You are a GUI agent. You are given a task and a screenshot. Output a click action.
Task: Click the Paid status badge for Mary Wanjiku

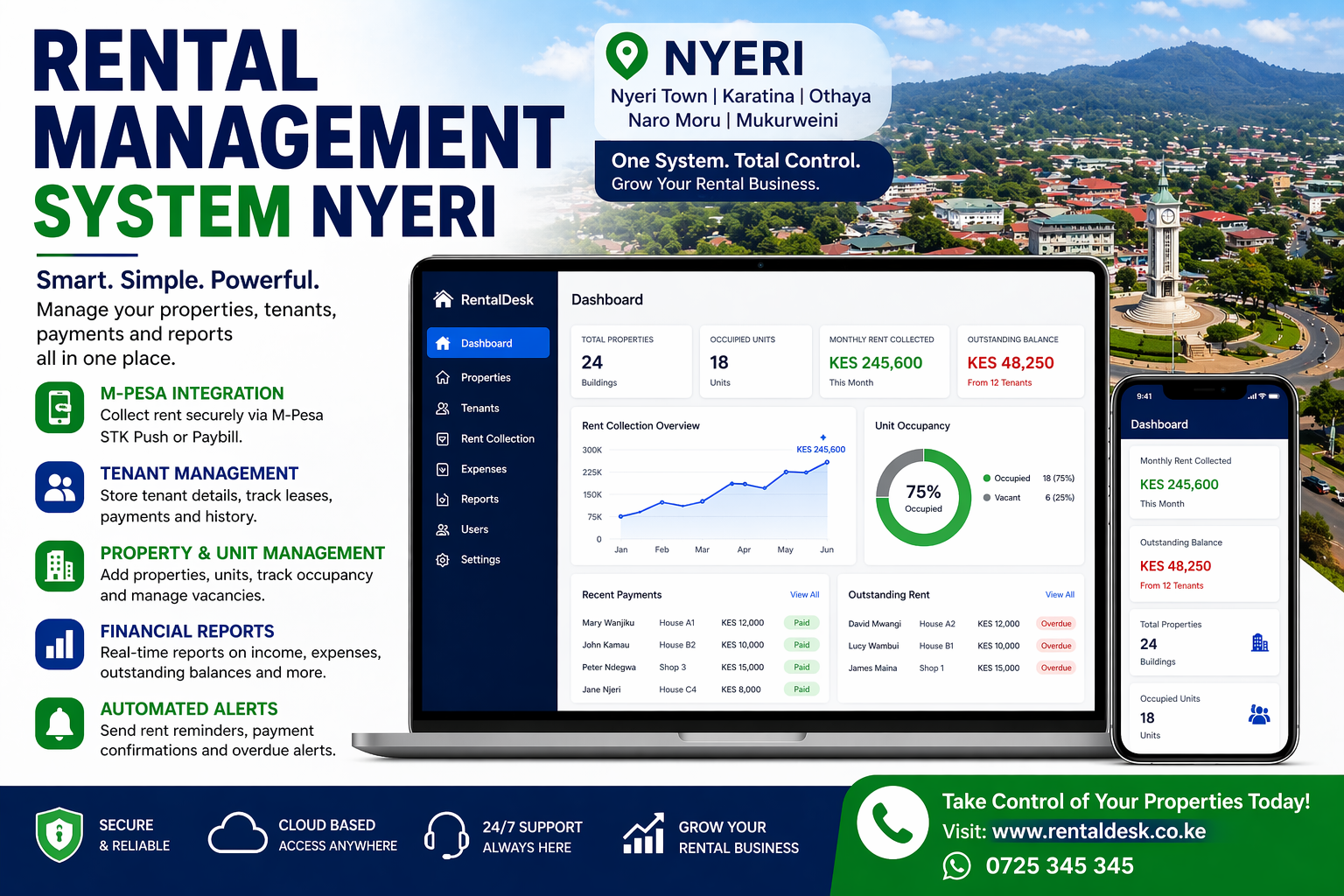[801, 622]
